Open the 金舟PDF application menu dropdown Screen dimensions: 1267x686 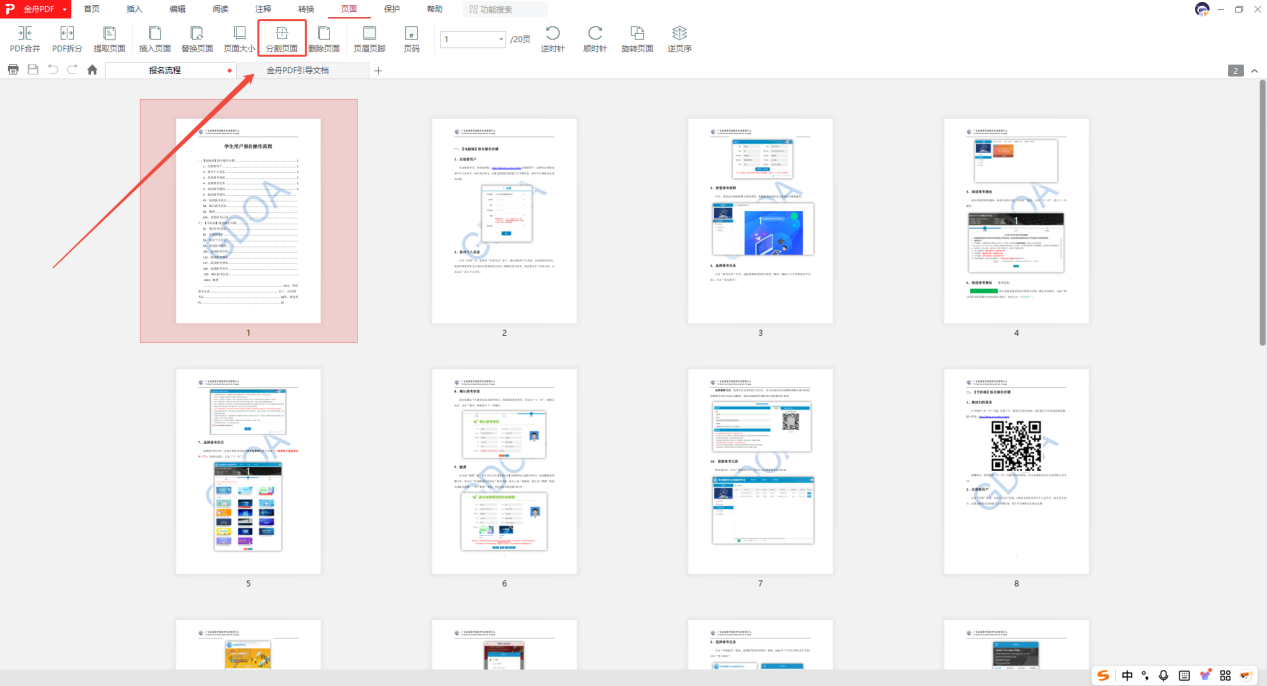36,9
